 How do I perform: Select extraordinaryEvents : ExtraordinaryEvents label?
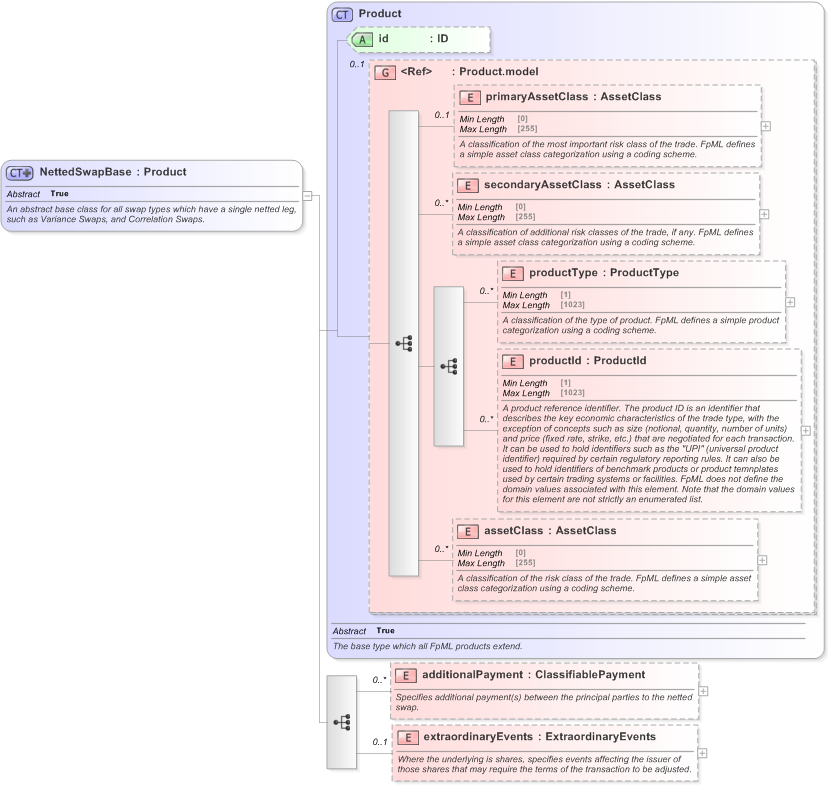click(x=540, y=737)
